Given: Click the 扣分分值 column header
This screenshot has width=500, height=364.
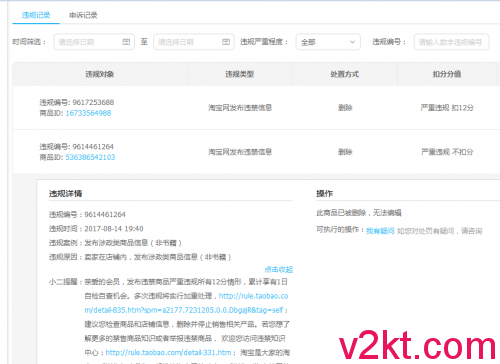Looking at the screenshot, I should point(447,74).
